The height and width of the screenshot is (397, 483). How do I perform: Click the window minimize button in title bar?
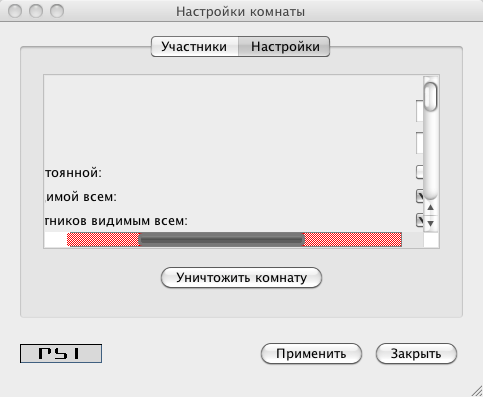(x=36, y=11)
